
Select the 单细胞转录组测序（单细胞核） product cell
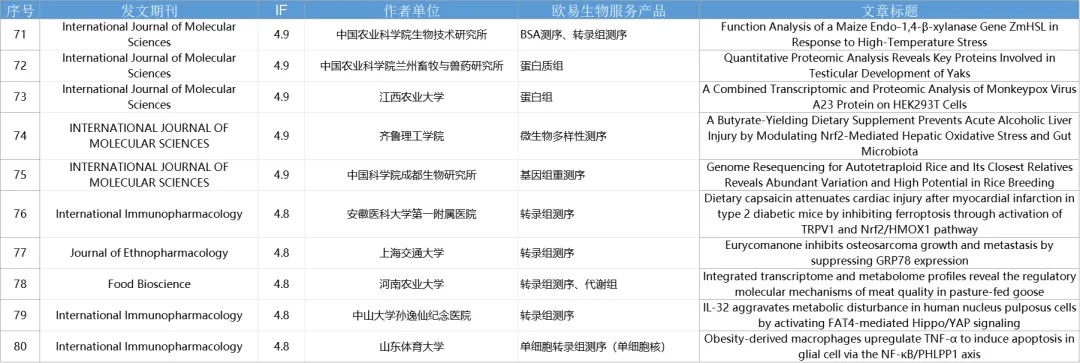coord(609,346)
